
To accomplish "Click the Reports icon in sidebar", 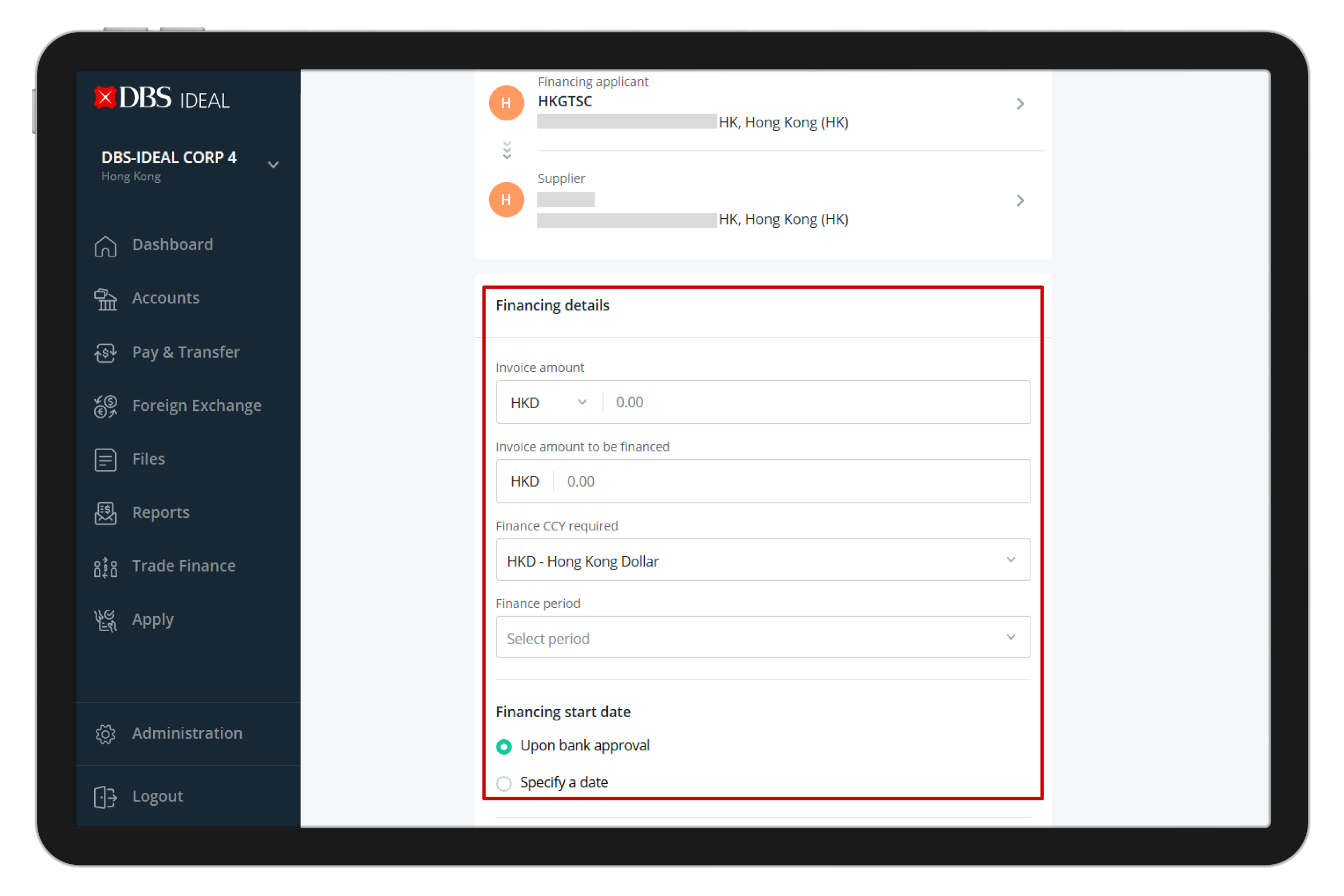I will (x=105, y=514).
